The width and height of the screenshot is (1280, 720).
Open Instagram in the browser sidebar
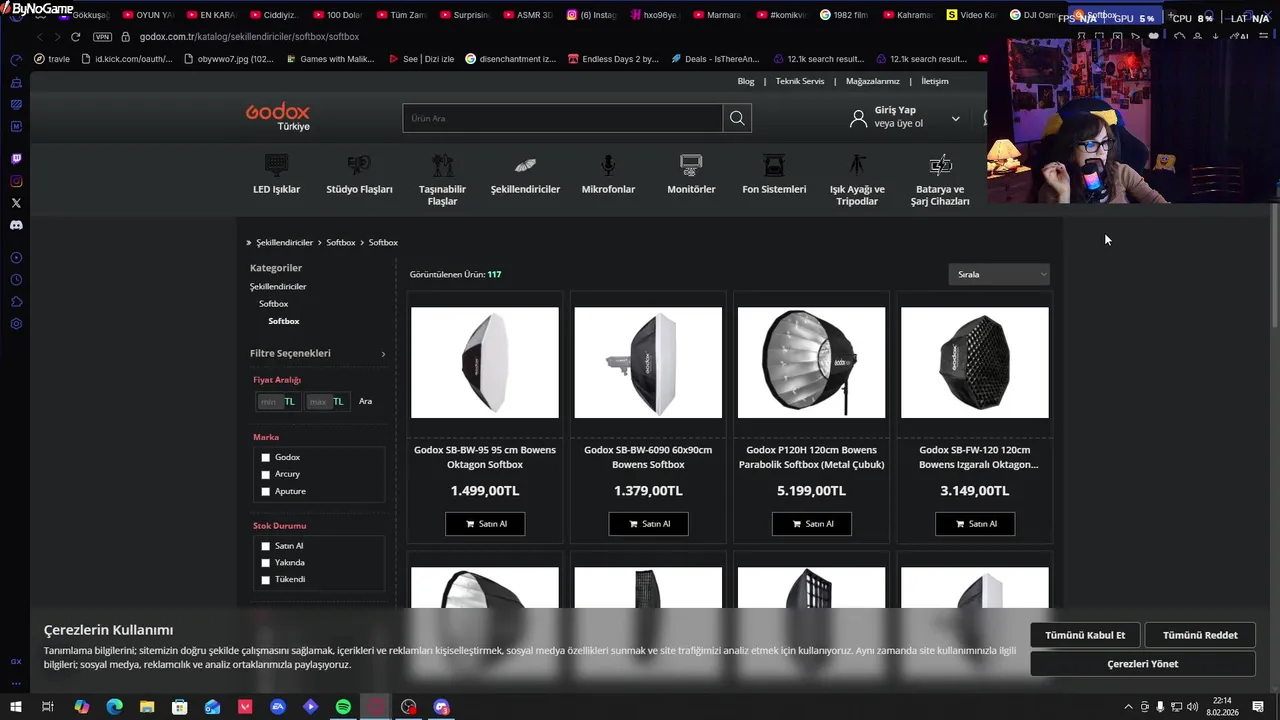16,181
